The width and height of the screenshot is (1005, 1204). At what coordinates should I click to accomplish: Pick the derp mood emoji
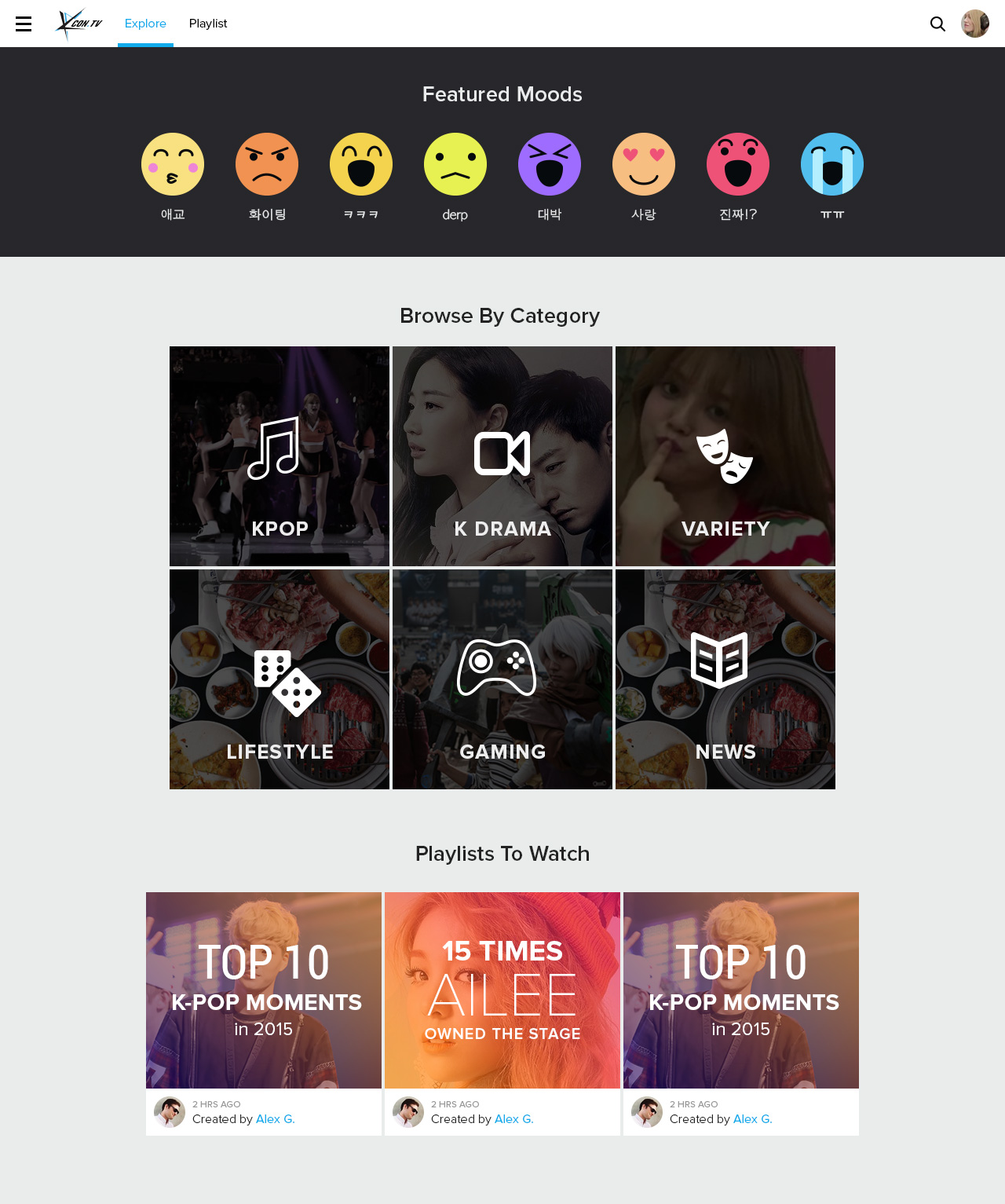pos(455,164)
